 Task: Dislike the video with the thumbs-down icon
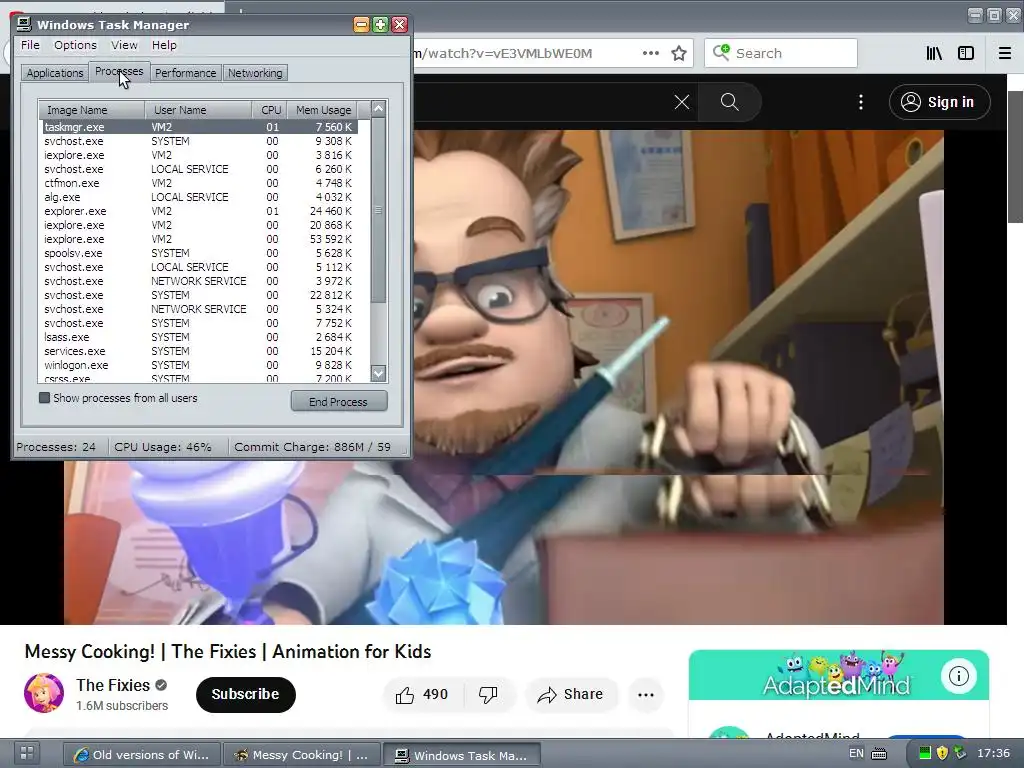click(x=488, y=694)
